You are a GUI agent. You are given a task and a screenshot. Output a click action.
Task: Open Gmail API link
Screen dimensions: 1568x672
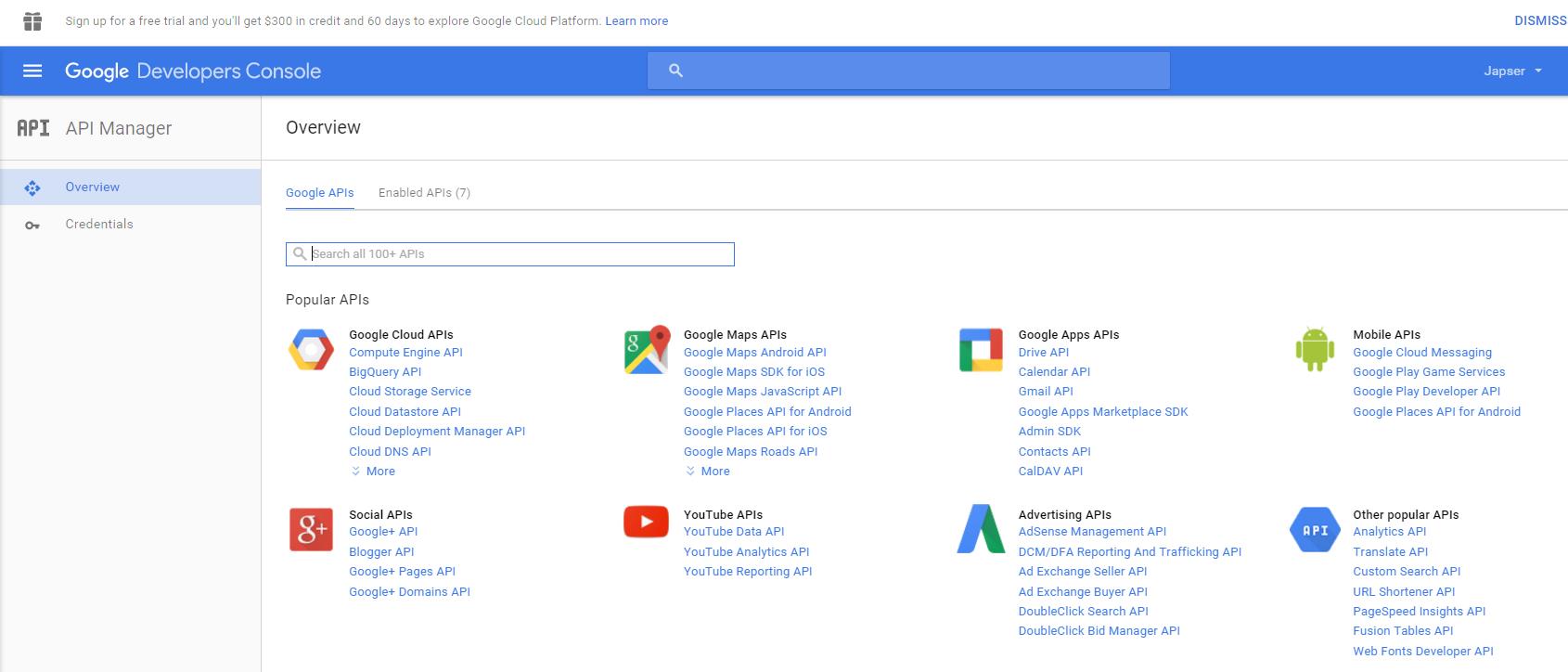[1046, 392]
